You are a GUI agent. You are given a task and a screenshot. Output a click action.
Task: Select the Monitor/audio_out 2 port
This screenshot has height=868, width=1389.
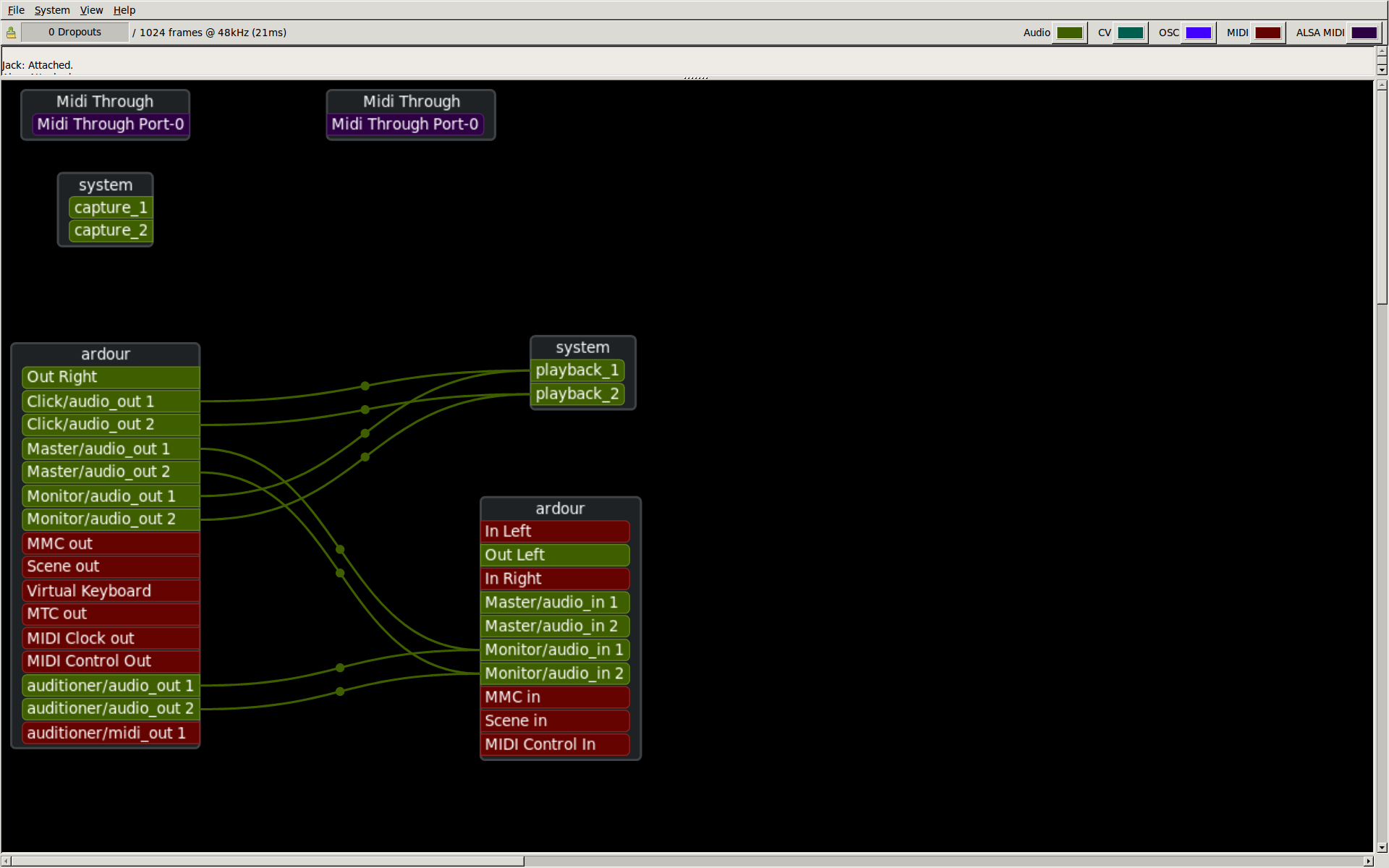(x=111, y=519)
